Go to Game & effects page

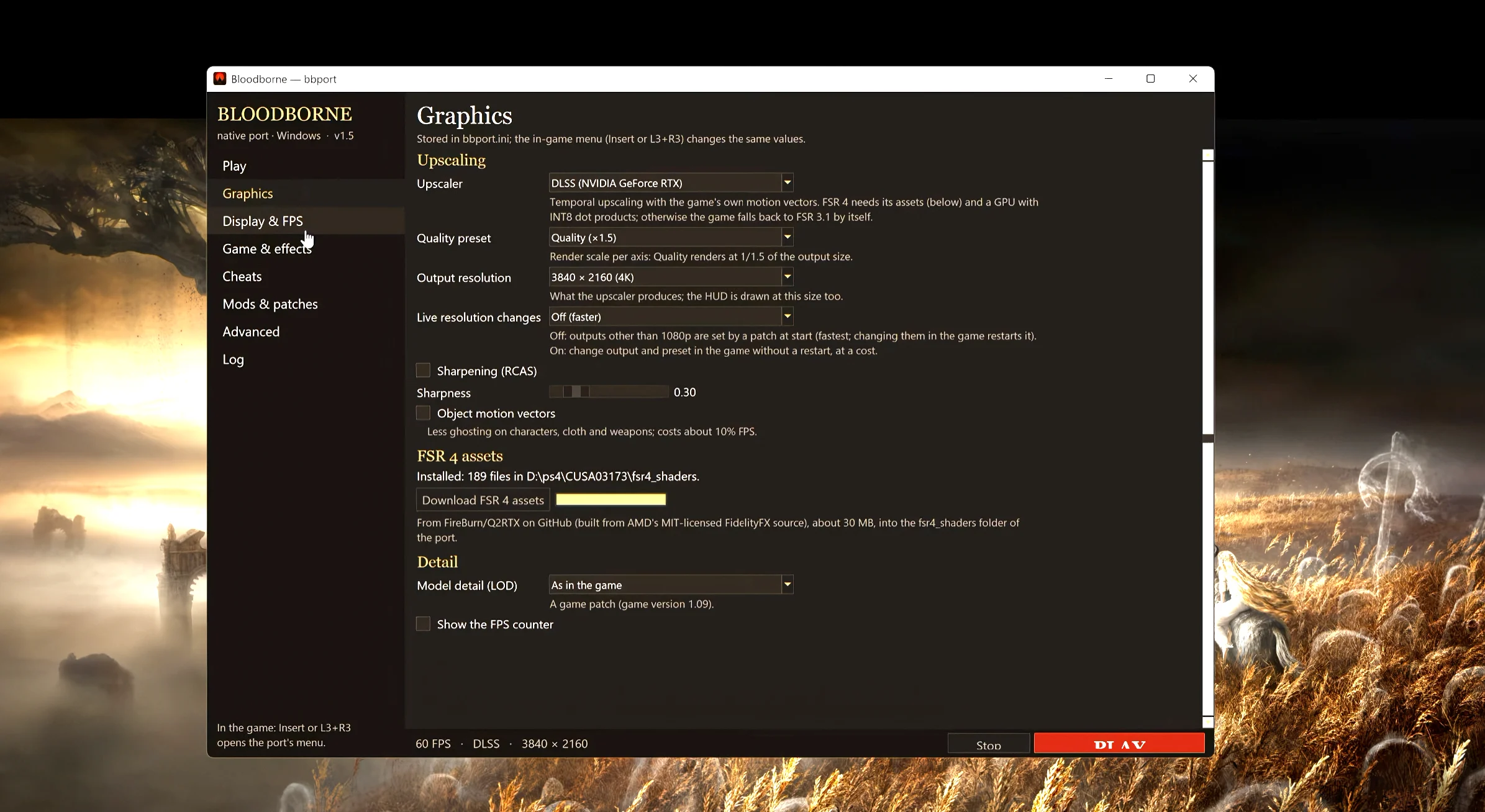click(x=306, y=249)
